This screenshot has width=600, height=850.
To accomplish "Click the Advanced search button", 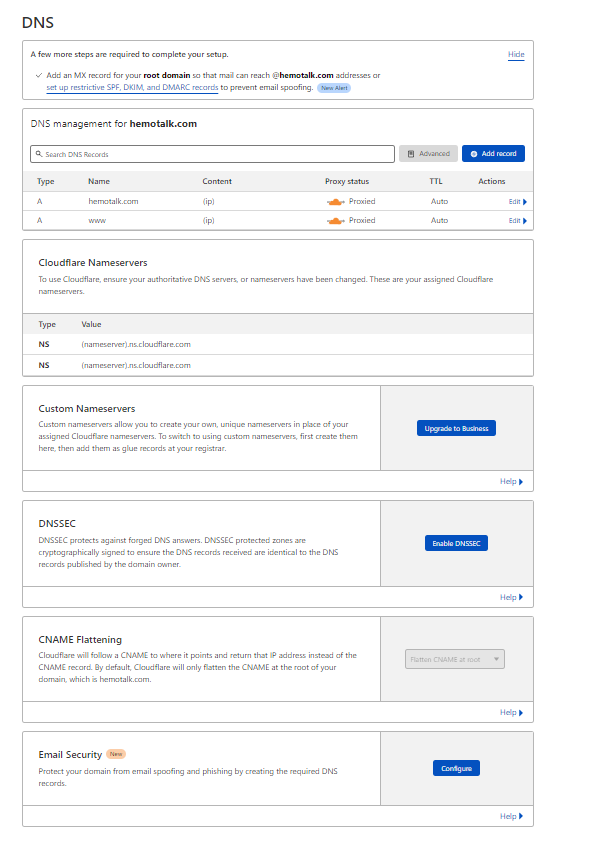I will 428,154.
